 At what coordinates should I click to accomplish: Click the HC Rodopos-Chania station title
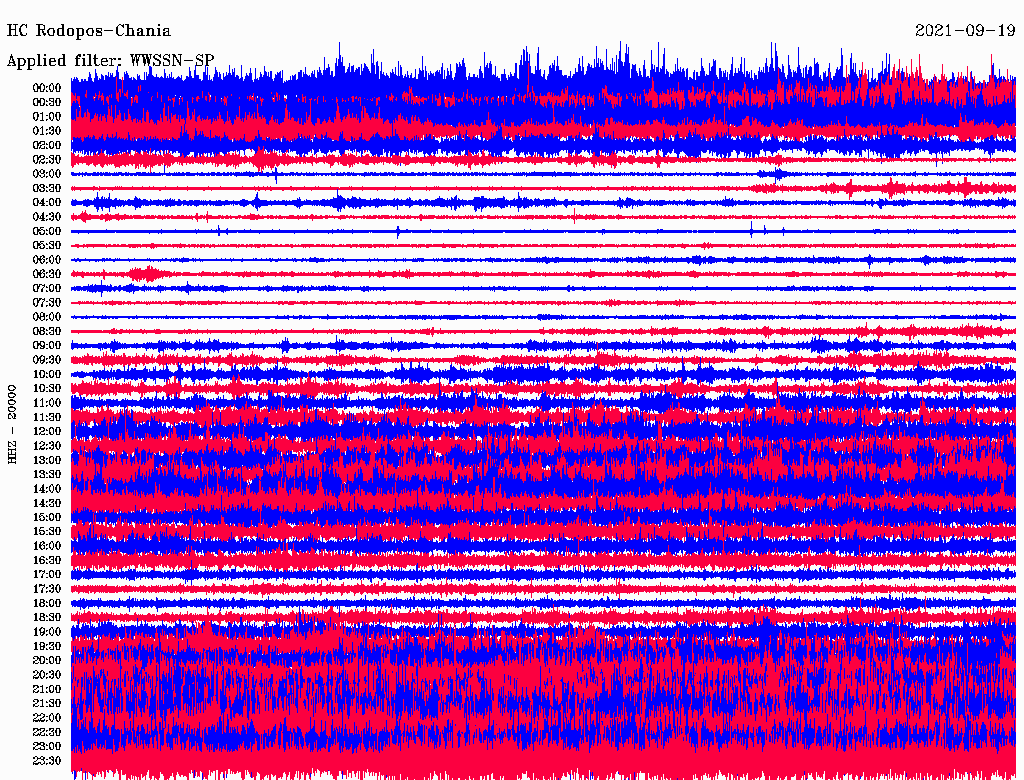89,31
